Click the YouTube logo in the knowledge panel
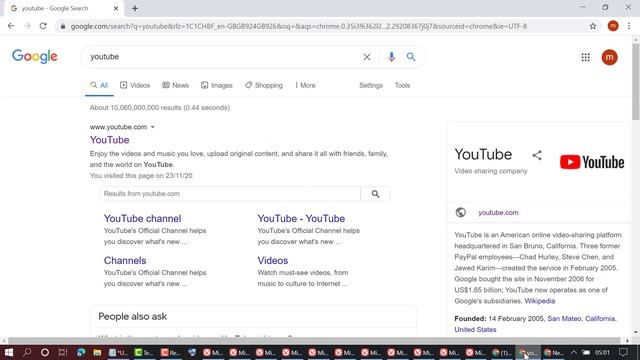 pyautogui.click(x=592, y=162)
